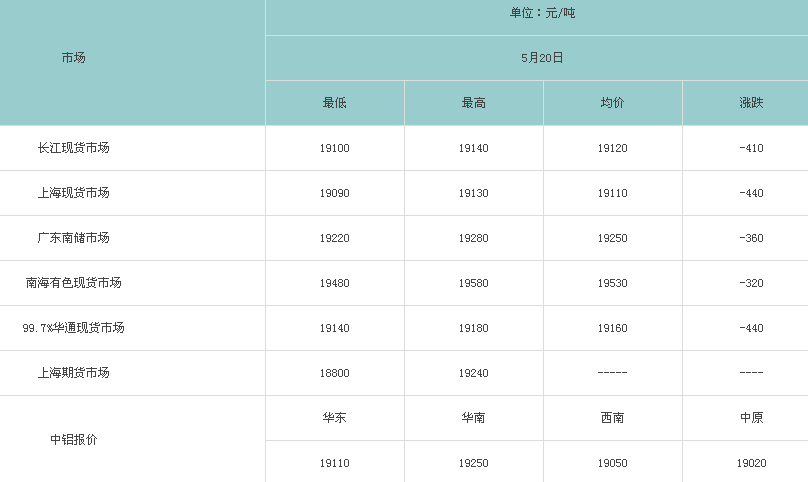
Task: Click the 中铝报价 row label
Action: pos(74,440)
